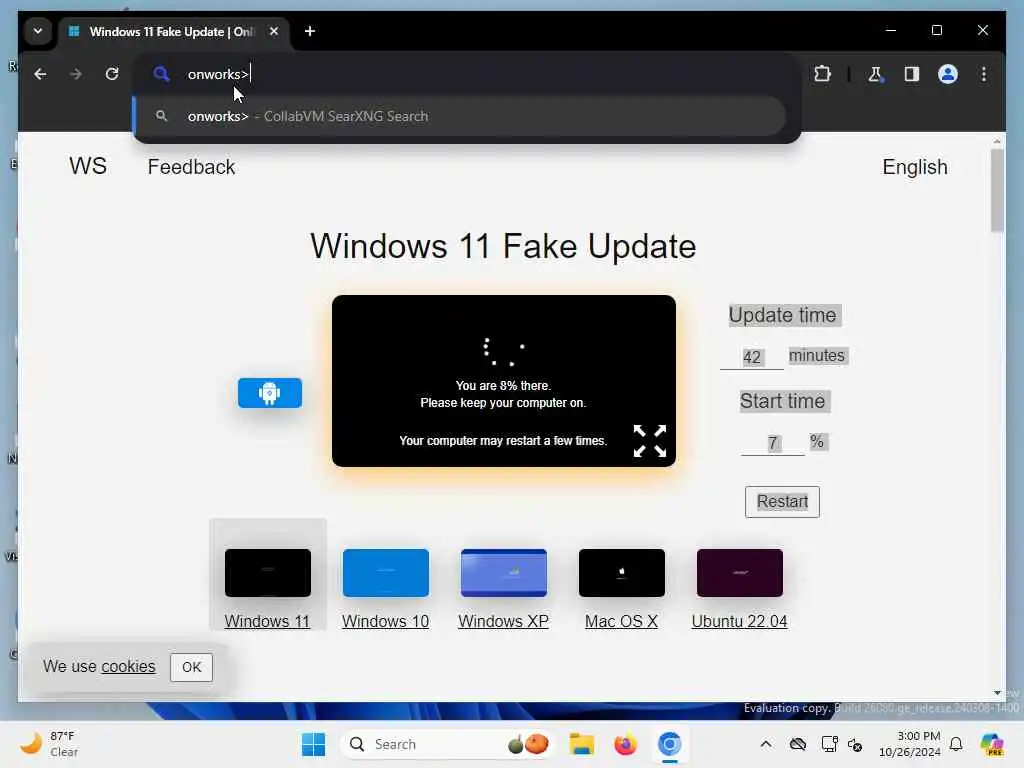Open the cookies policy link

pos(128,666)
